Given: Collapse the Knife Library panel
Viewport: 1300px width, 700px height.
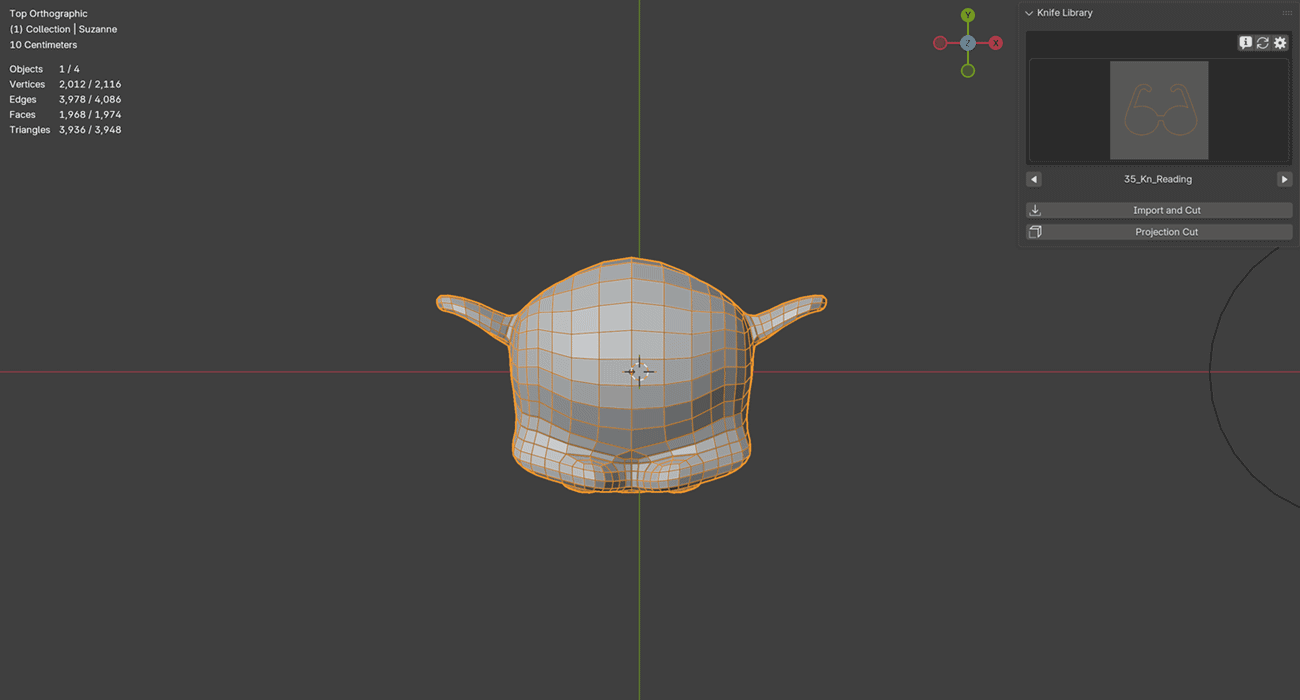Looking at the screenshot, I should [x=1029, y=13].
